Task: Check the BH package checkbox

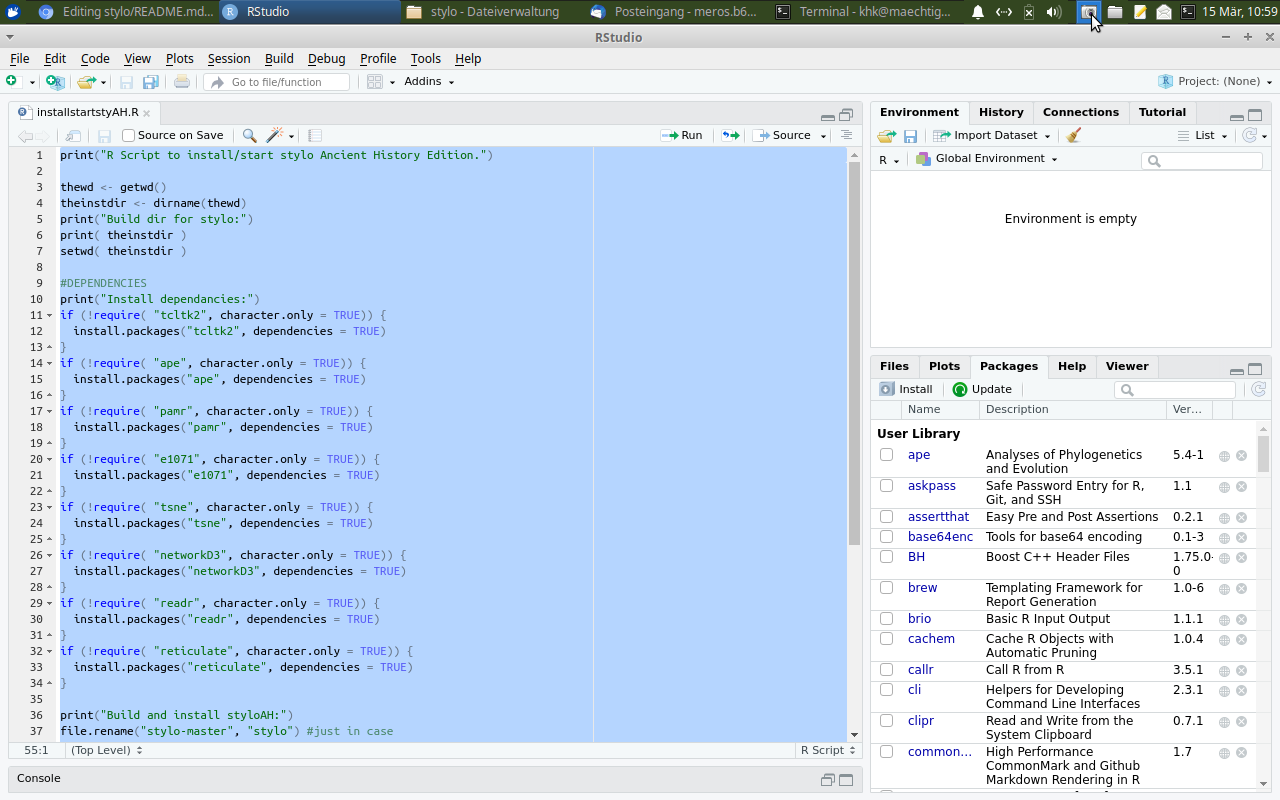Action: click(x=886, y=557)
